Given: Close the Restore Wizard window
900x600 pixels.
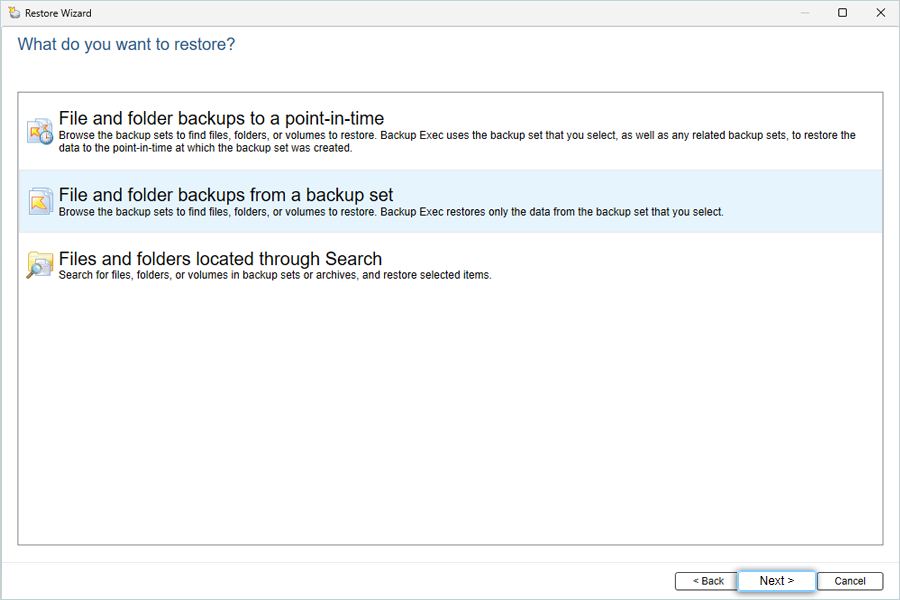Looking at the screenshot, I should (x=880, y=13).
